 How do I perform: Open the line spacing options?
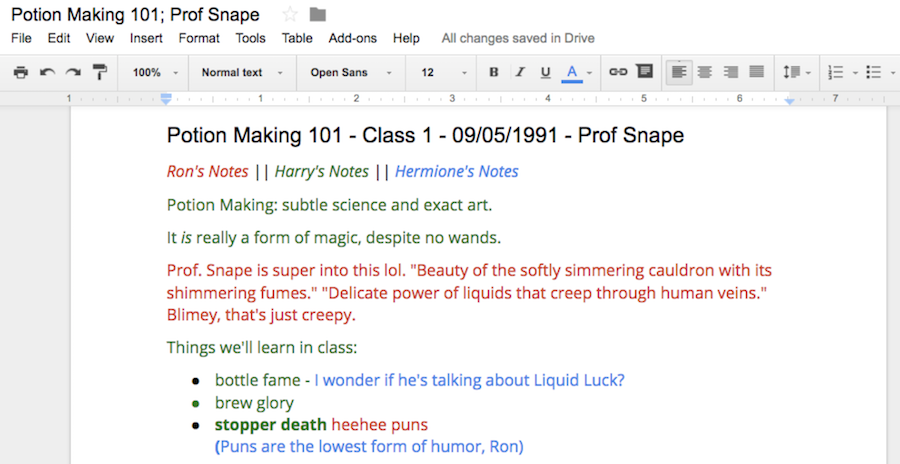pos(792,72)
